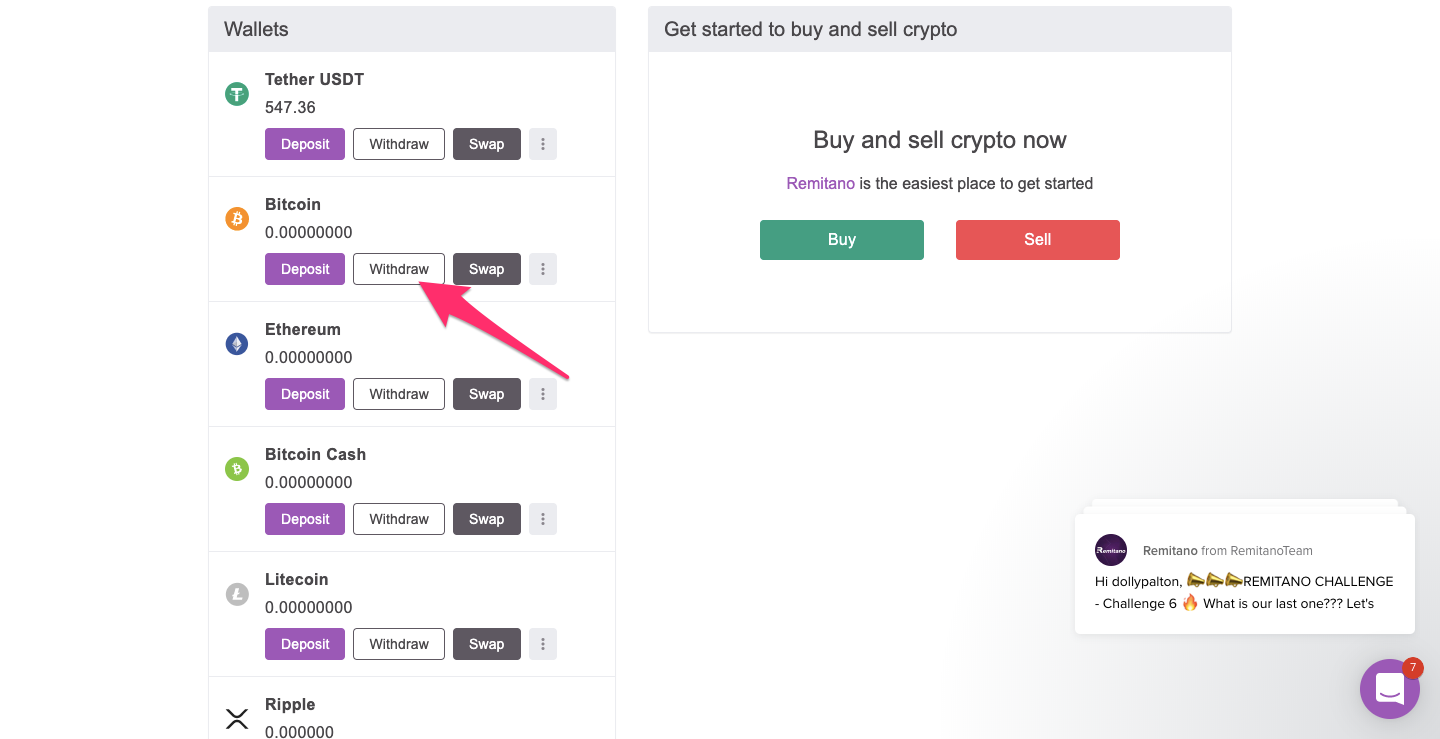Open the purple chat launcher bubble
Viewport: 1440px width, 739px height.
(1389, 688)
